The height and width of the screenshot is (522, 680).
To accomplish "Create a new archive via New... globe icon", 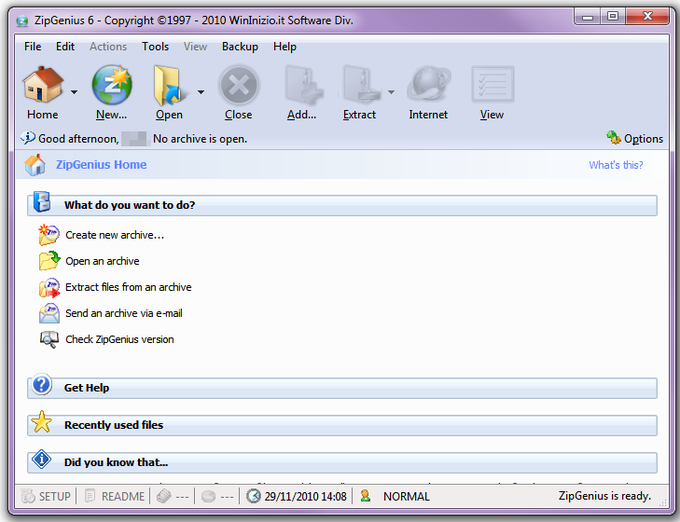I will (112, 85).
